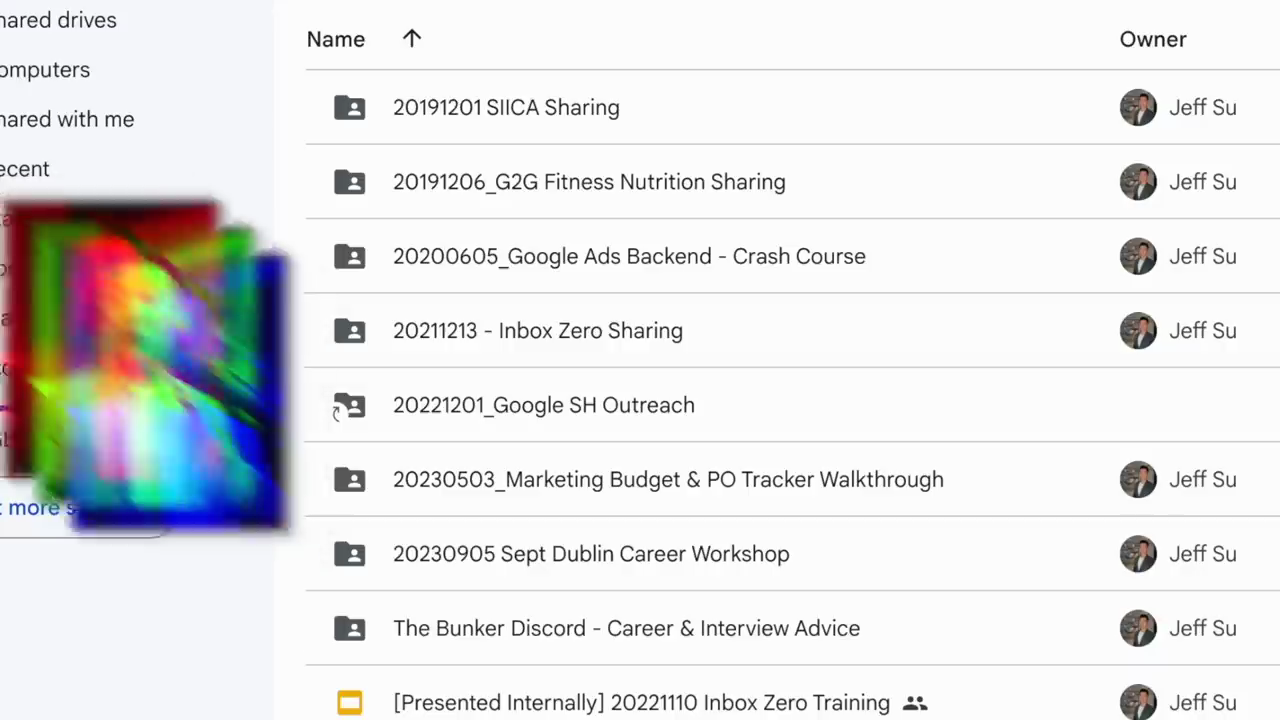Click the Owner column header

(1153, 39)
